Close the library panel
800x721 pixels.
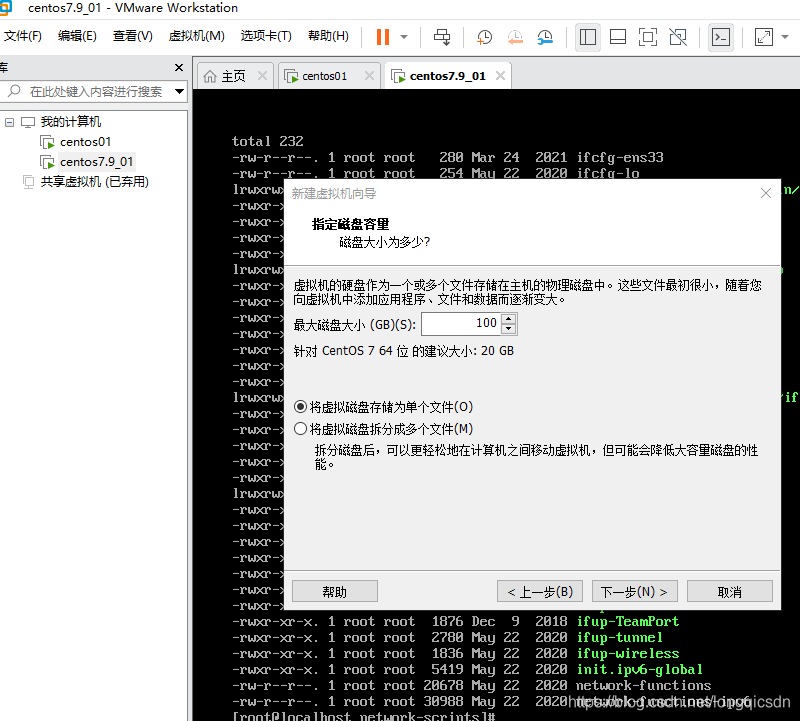tap(179, 67)
